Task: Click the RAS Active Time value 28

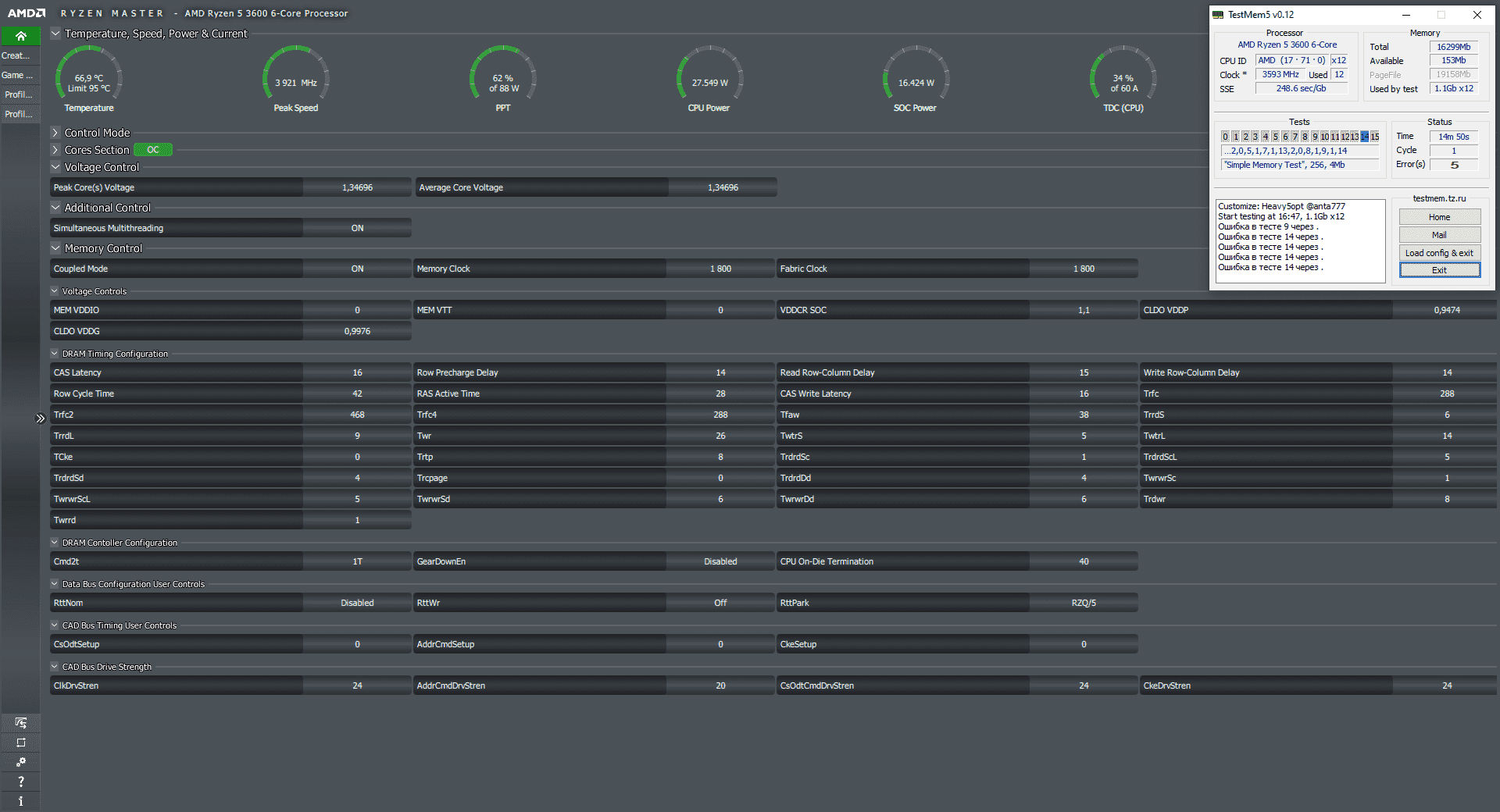Action: pos(720,394)
